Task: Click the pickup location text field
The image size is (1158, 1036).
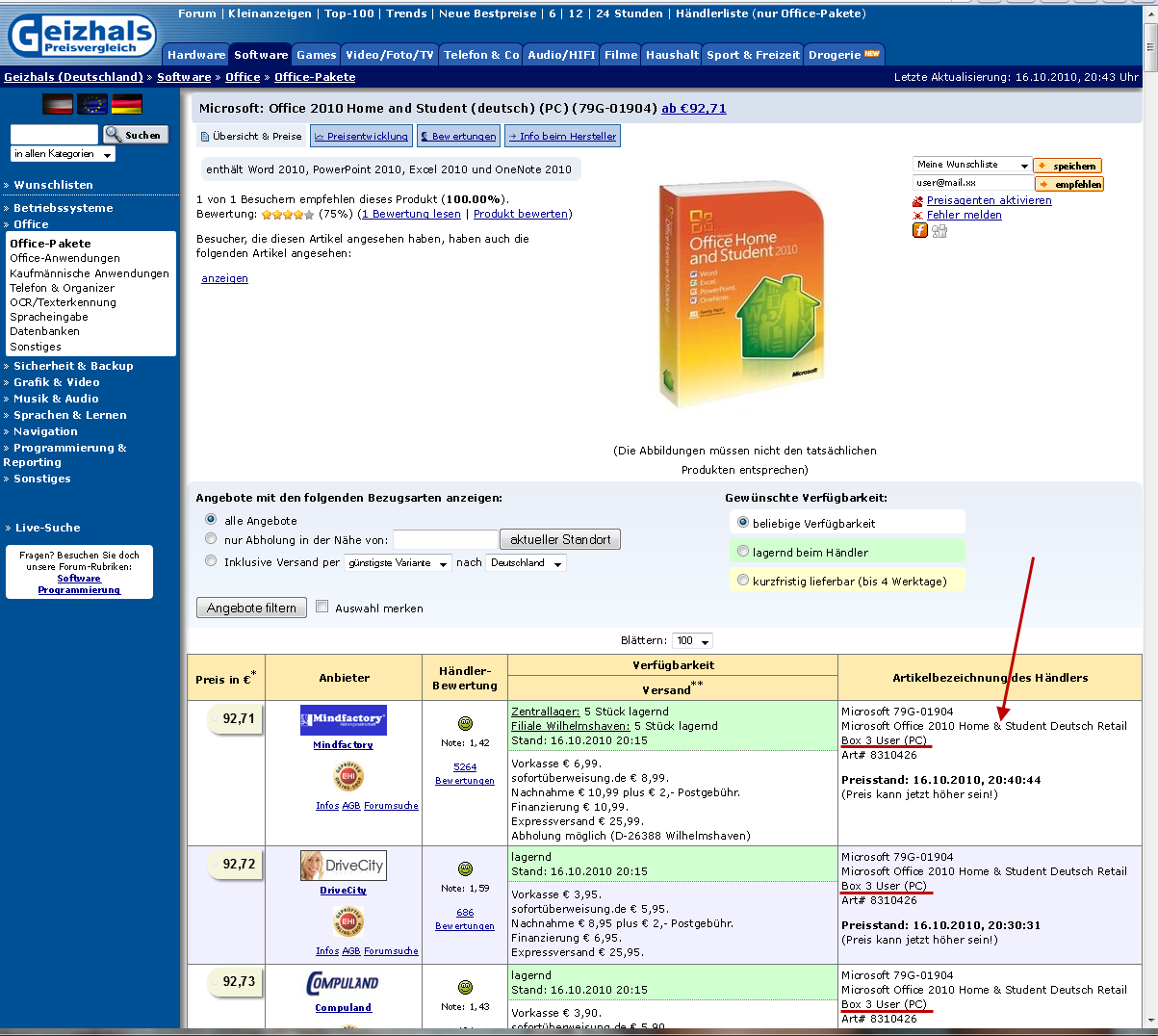Action: point(445,539)
